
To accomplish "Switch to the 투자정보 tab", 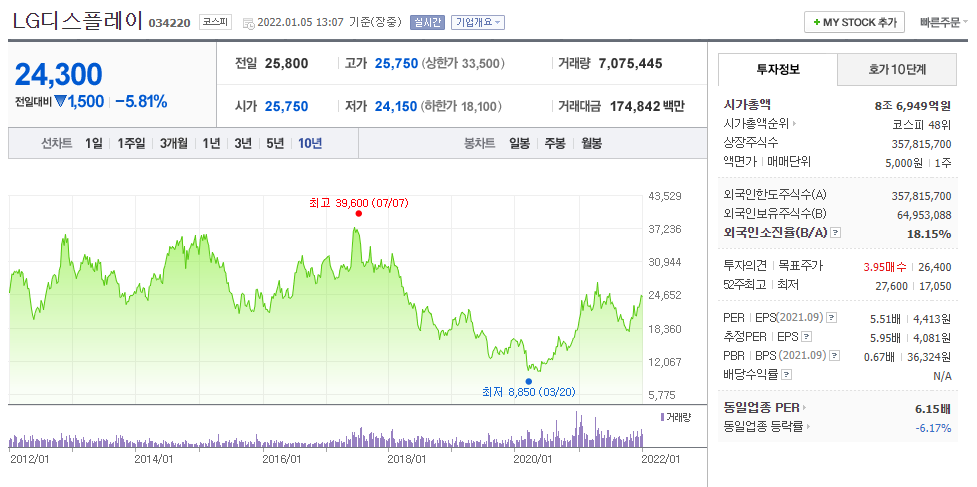I will [778, 69].
